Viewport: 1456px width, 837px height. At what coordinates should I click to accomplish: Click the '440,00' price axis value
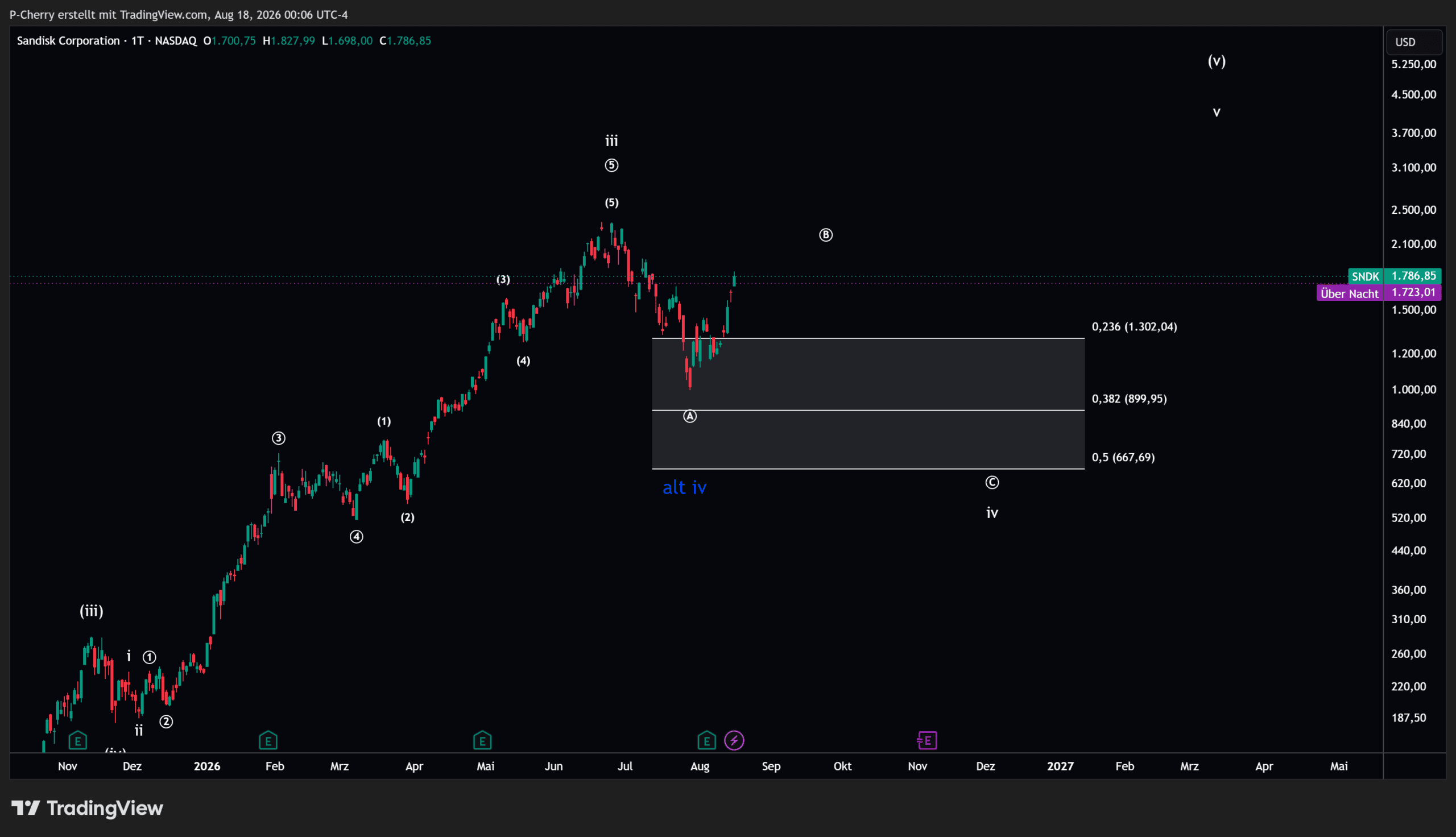click(1408, 551)
